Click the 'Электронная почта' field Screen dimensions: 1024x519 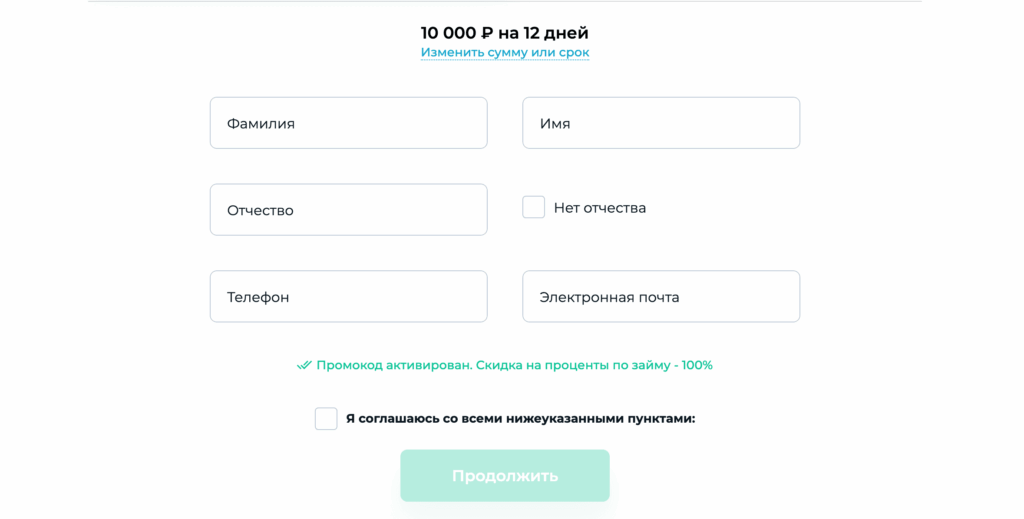click(x=661, y=297)
